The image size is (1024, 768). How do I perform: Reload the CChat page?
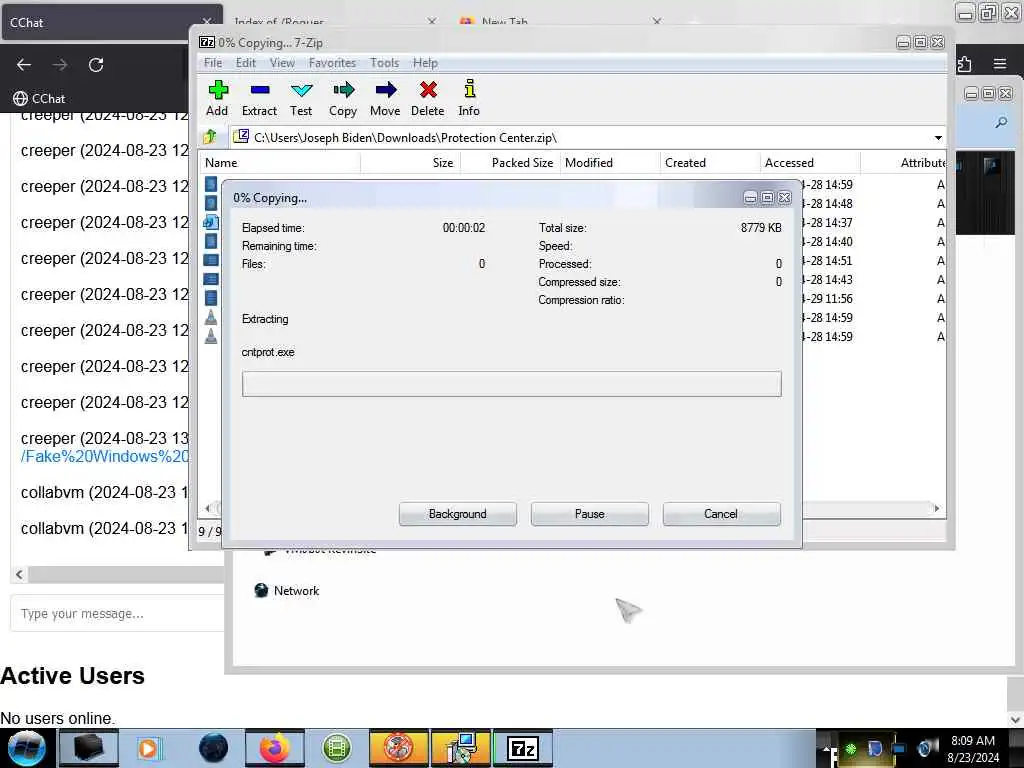click(x=96, y=65)
